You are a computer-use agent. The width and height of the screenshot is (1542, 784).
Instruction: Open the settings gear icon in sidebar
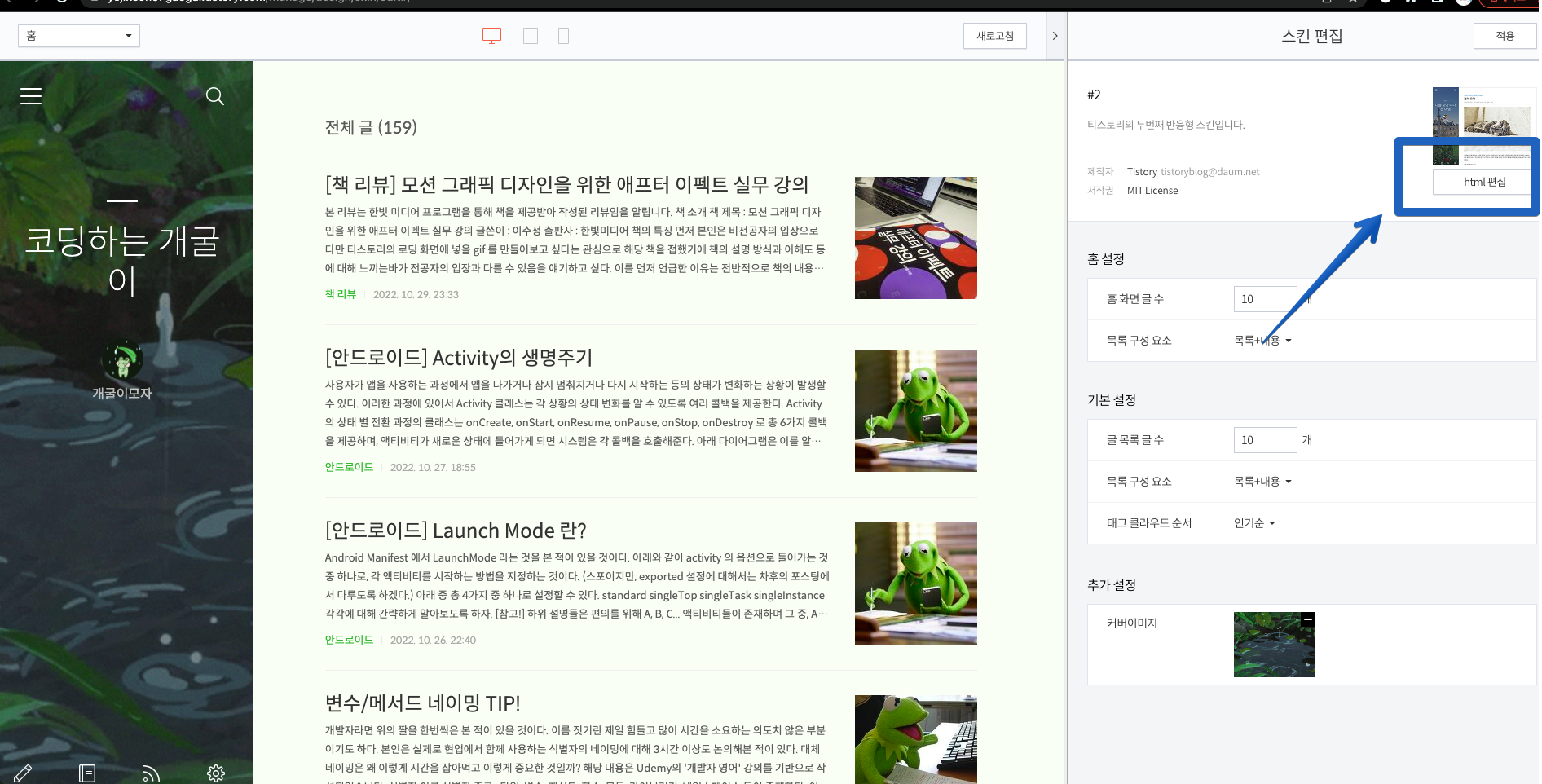pyautogui.click(x=215, y=773)
